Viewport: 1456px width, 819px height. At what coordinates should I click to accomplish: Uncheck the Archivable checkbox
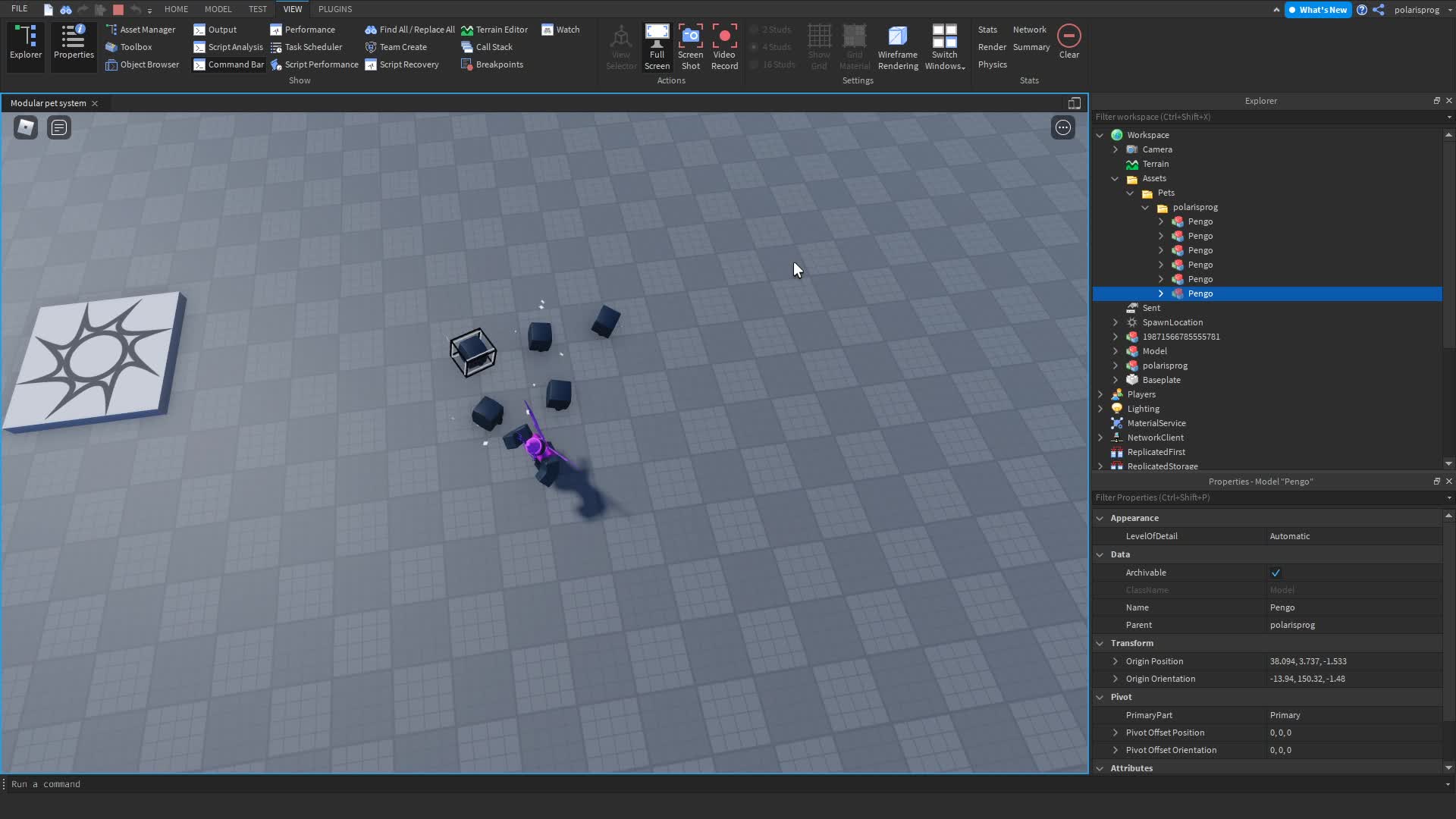[x=1276, y=573]
